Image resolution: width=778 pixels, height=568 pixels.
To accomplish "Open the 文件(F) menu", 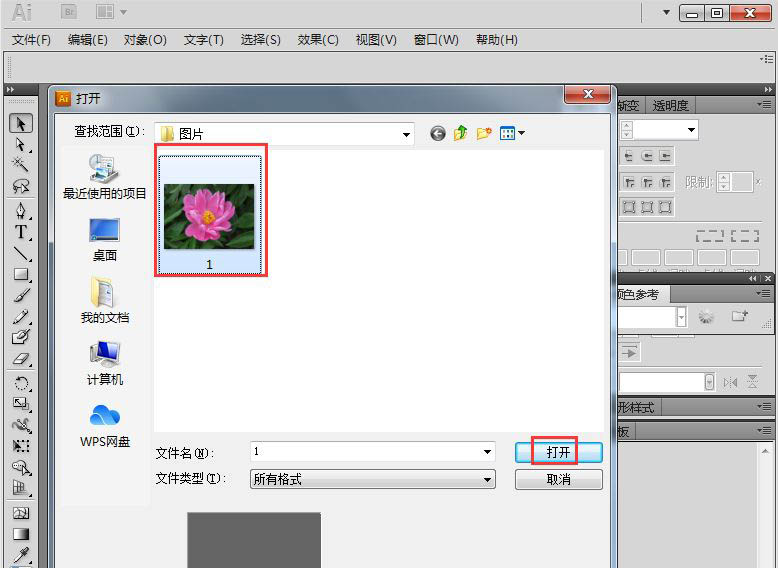I will 31,40.
